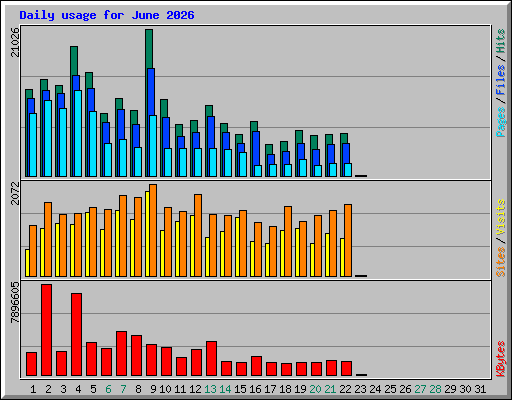This screenshot has width=512, height=400.
Task: Click the Visits legend label
Action: (500, 218)
